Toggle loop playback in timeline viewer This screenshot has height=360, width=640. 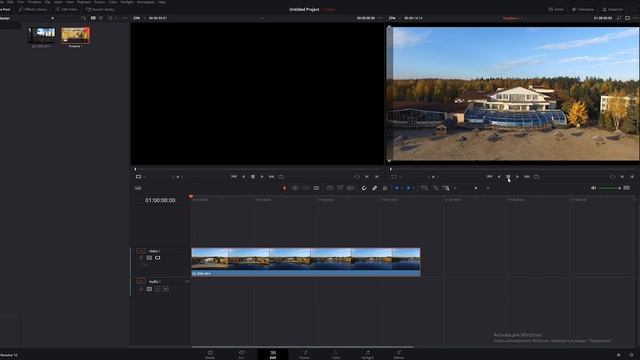coord(537,177)
